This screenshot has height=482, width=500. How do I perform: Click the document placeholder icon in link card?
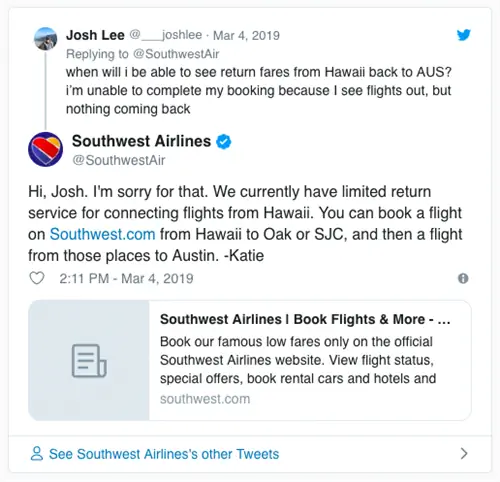(x=89, y=361)
